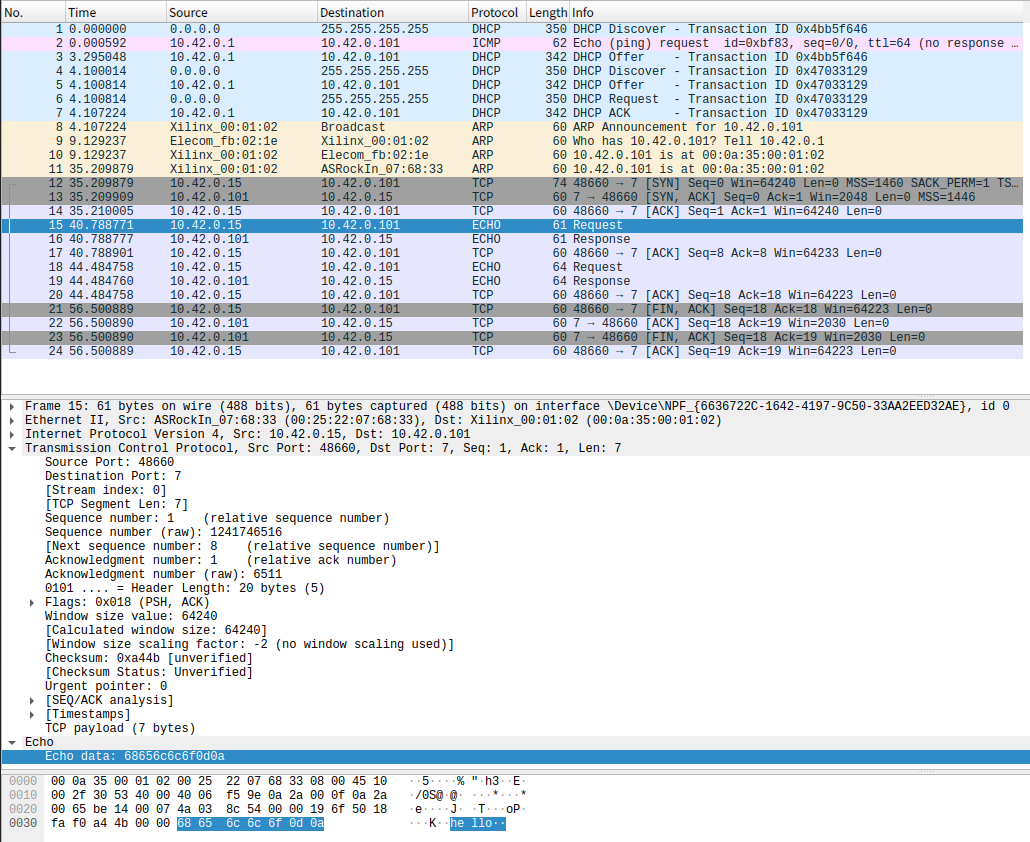Select the [Stream index: 0] field
Viewport: 1030px width, 842px height.
point(106,491)
